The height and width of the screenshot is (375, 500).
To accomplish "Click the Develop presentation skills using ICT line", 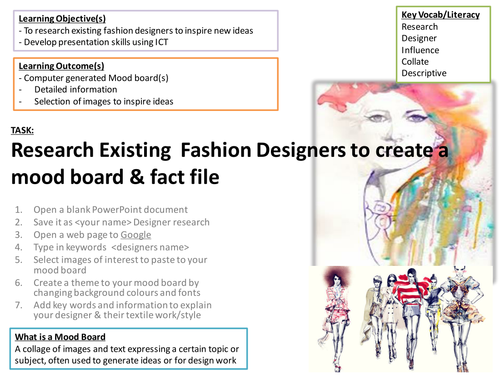I will point(93,42).
